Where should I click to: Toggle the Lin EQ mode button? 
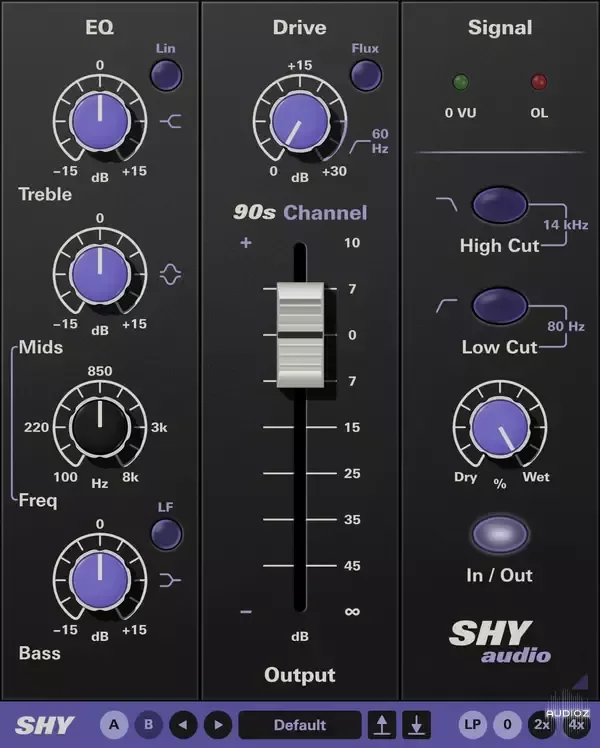[x=166, y=75]
